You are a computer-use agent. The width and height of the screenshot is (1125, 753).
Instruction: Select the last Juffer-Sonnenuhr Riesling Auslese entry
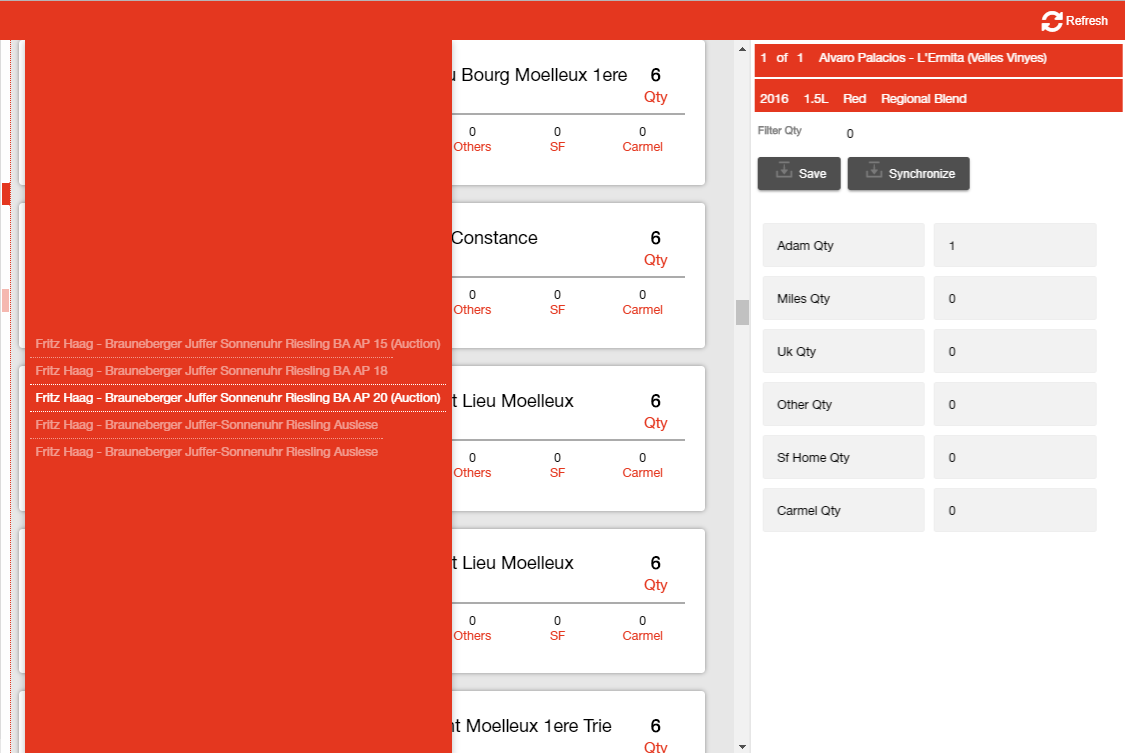[x=207, y=452]
